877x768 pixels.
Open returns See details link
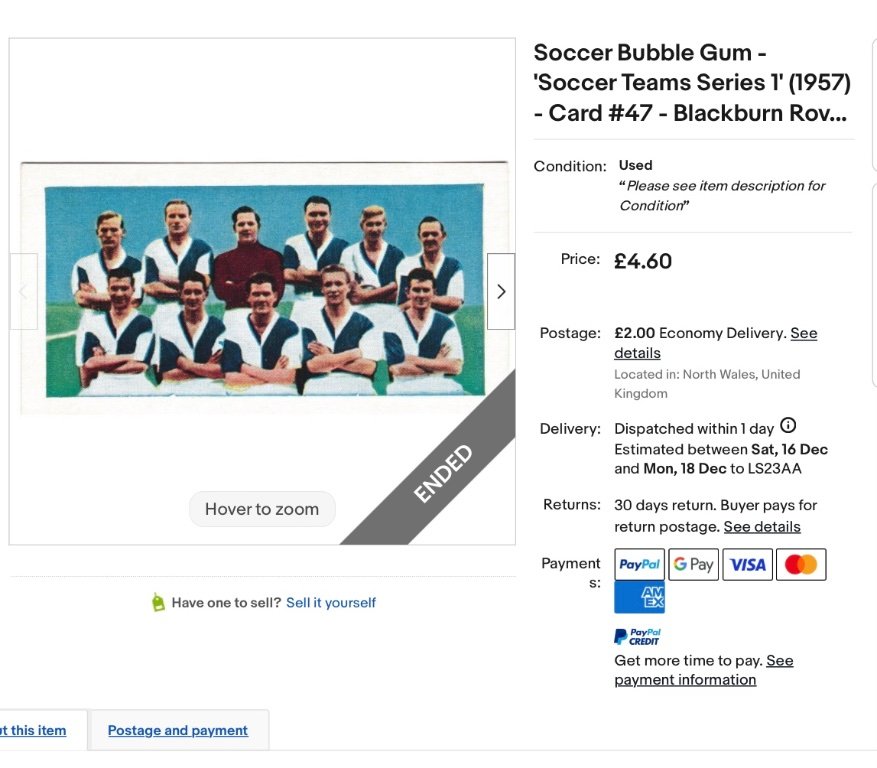pyautogui.click(x=762, y=526)
